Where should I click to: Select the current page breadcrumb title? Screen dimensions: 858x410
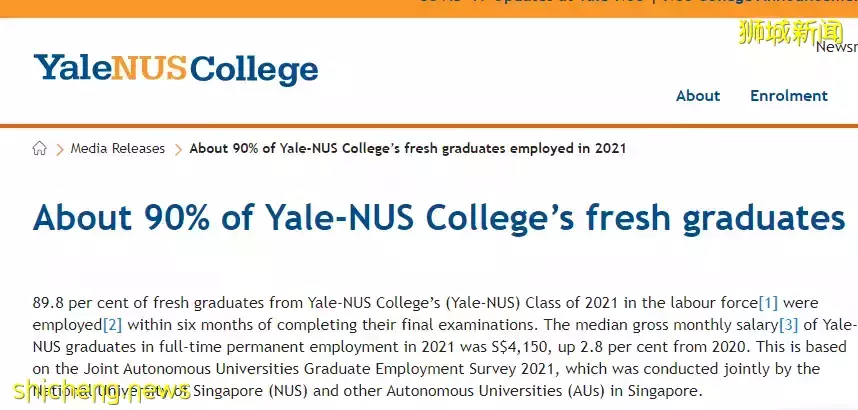click(x=407, y=148)
